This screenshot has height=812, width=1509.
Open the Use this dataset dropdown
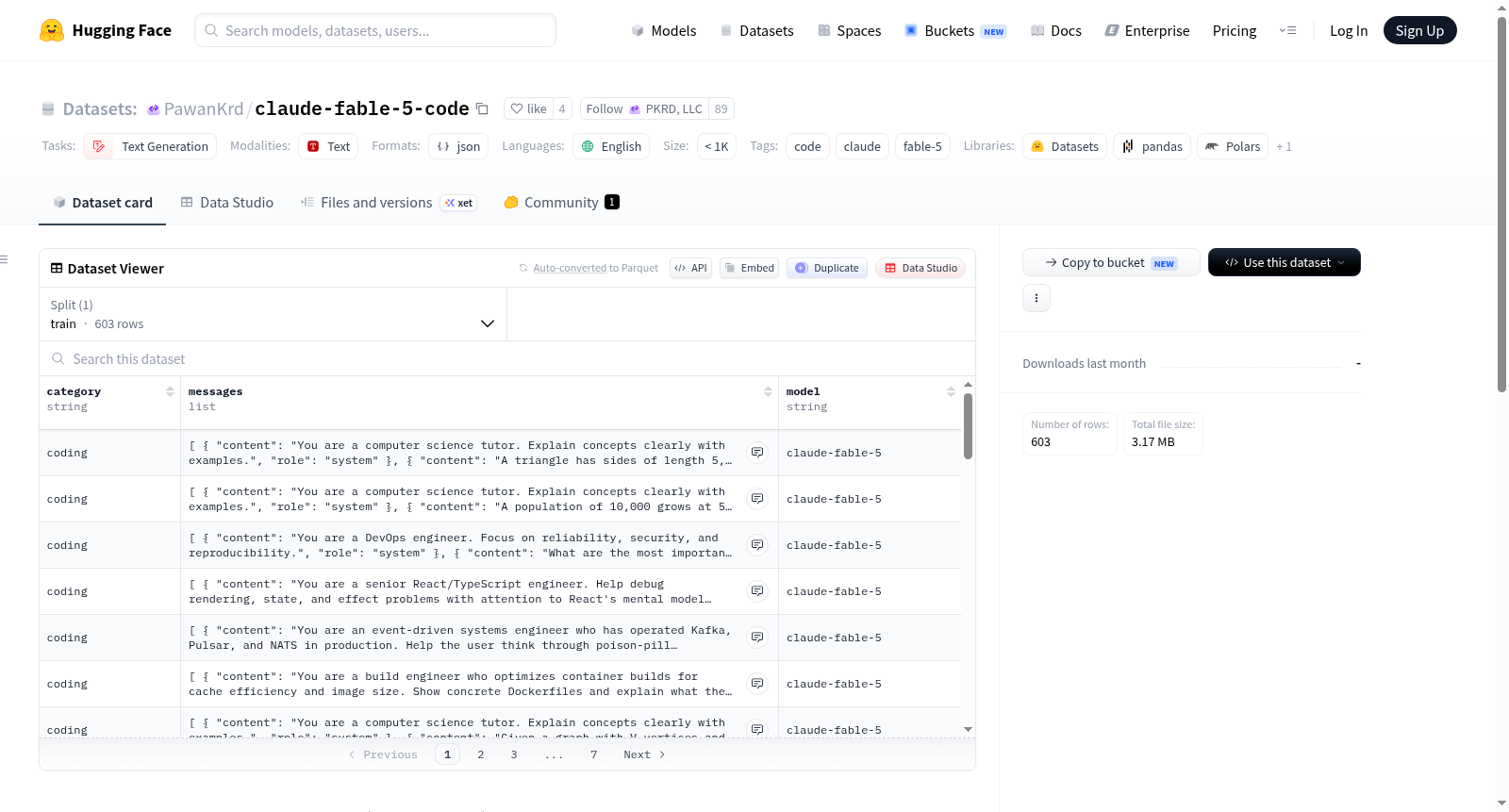(1285, 262)
